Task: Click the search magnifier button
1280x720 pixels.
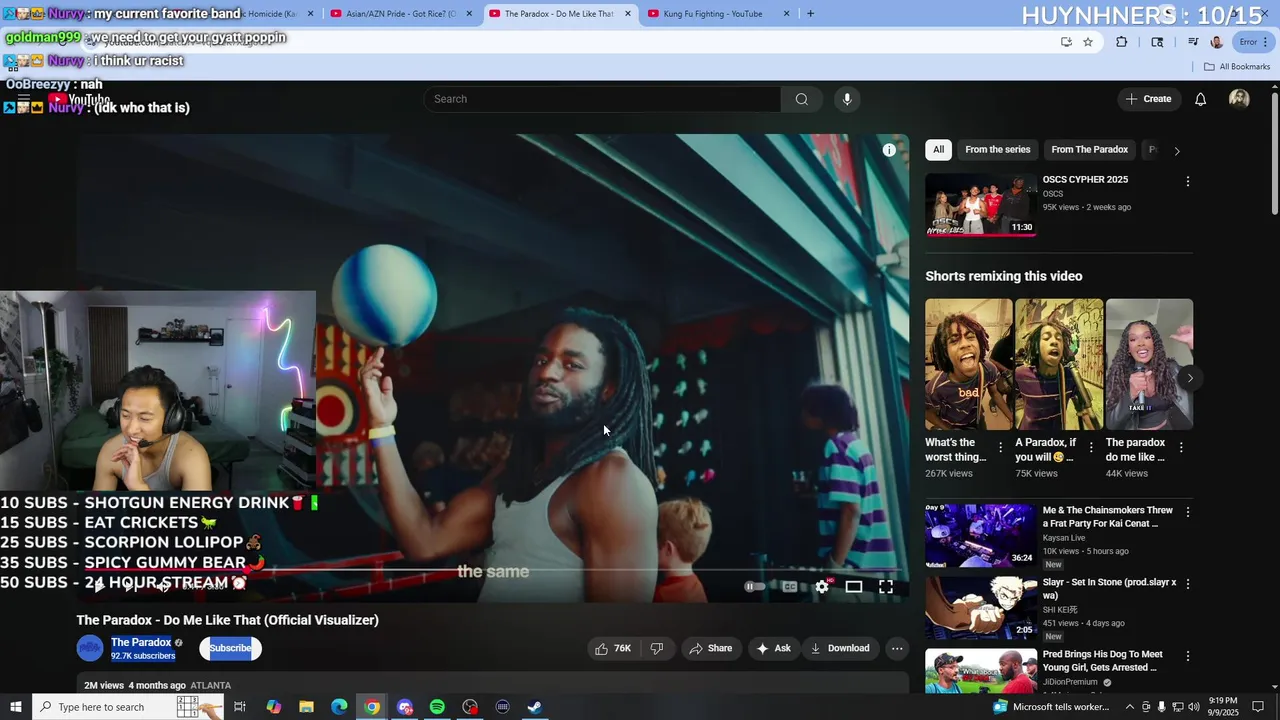Action: (x=801, y=99)
